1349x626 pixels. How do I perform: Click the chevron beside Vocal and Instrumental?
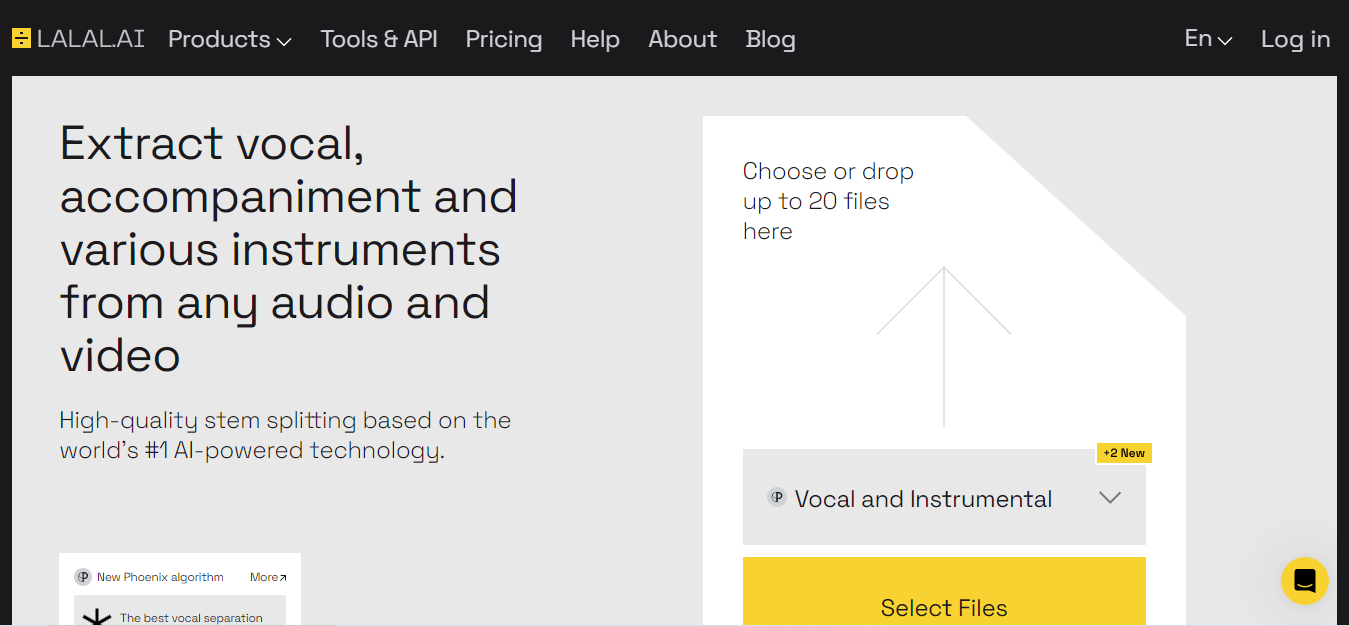(x=1110, y=498)
